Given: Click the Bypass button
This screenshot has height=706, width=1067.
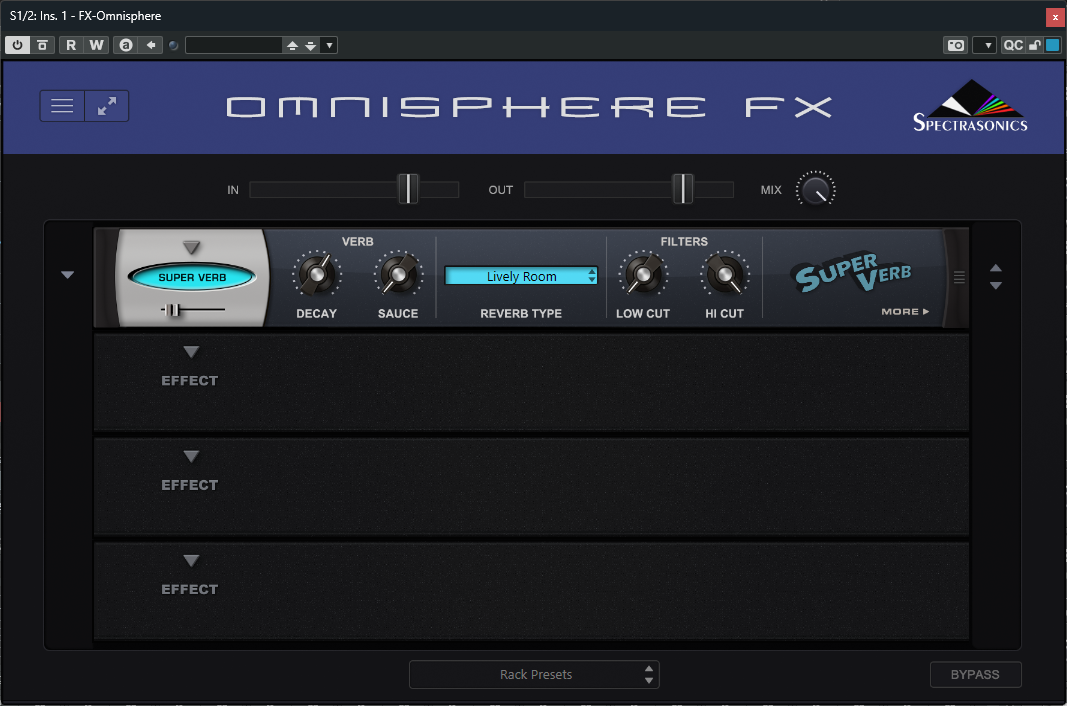Looking at the screenshot, I should pos(975,675).
